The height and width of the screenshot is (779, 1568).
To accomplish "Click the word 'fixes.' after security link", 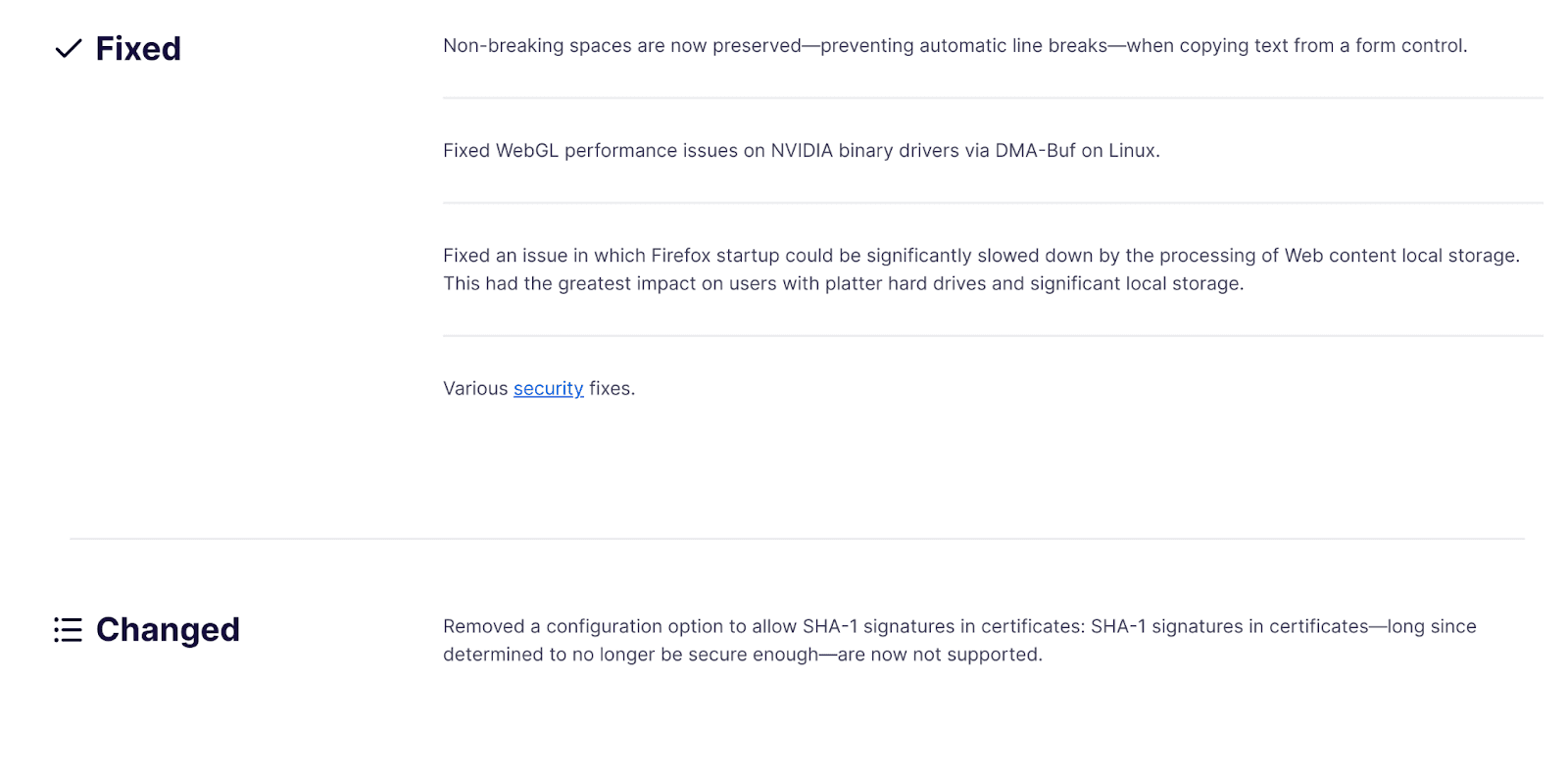I will [612, 389].
